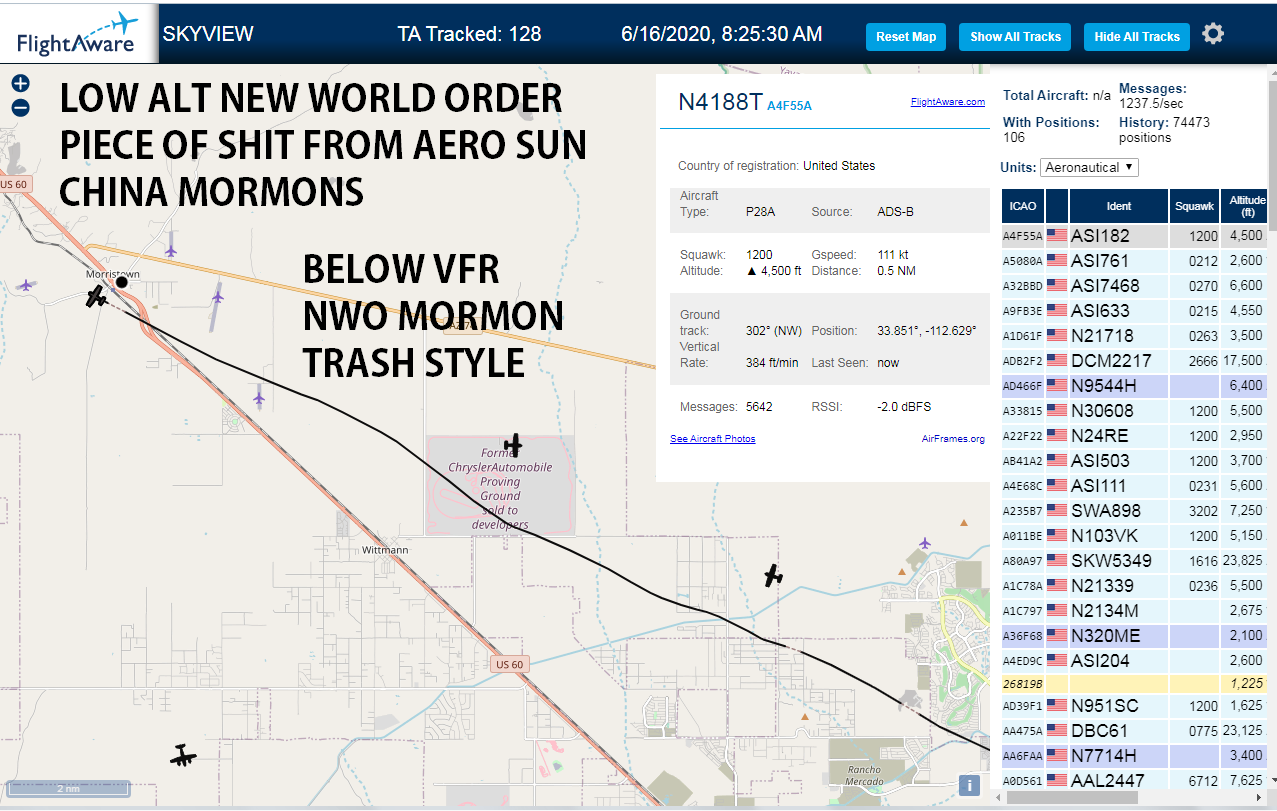
Task: Click the SKYVIEW title in header
Action: point(208,34)
